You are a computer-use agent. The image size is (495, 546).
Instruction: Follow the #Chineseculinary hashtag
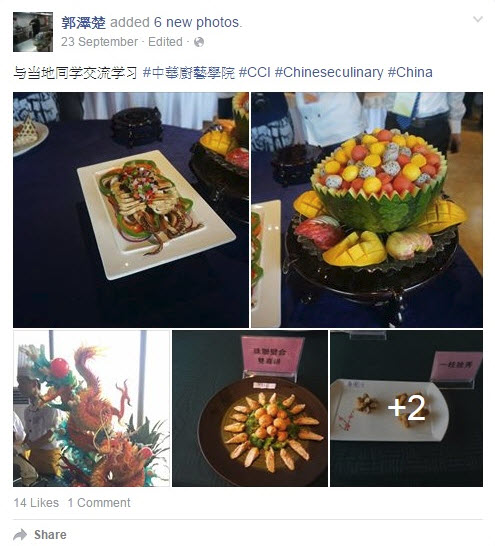coord(329,72)
